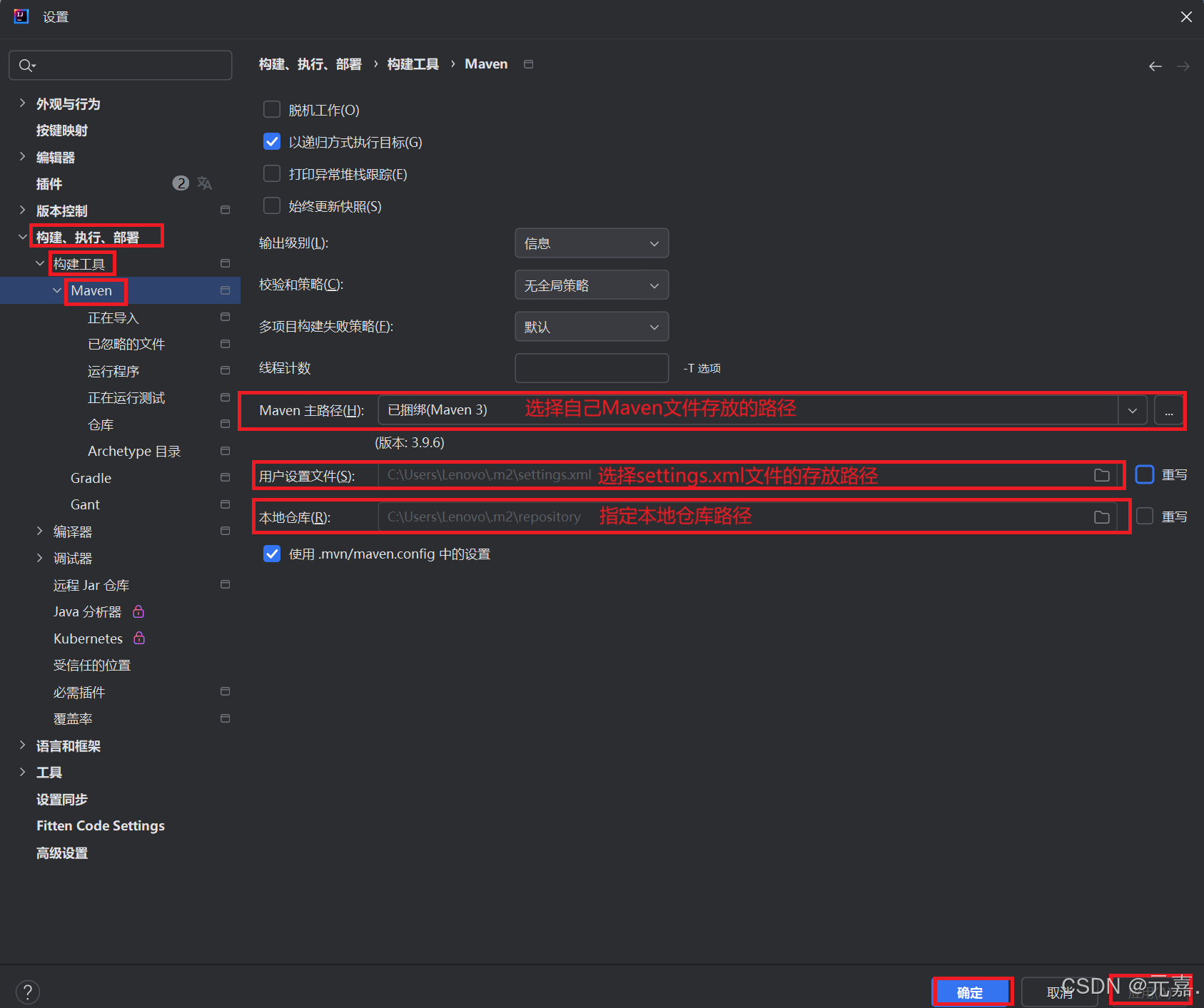The height and width of the screenshot is (1008, 1204).
Task: Click the lock icon beside Kubernetes
Action: click(x=139, y=638)
